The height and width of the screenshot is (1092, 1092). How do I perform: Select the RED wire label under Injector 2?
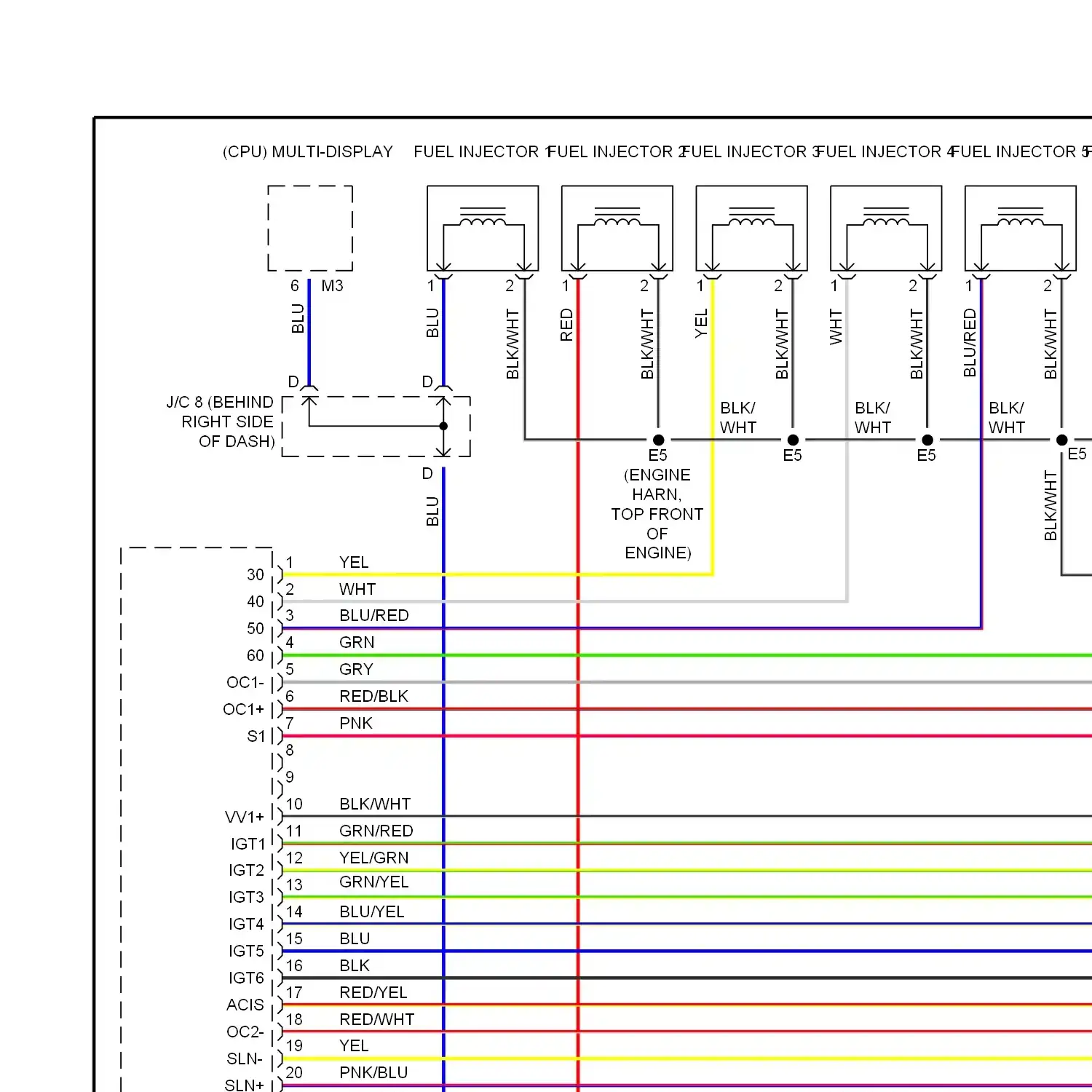(x=566, y=325)
